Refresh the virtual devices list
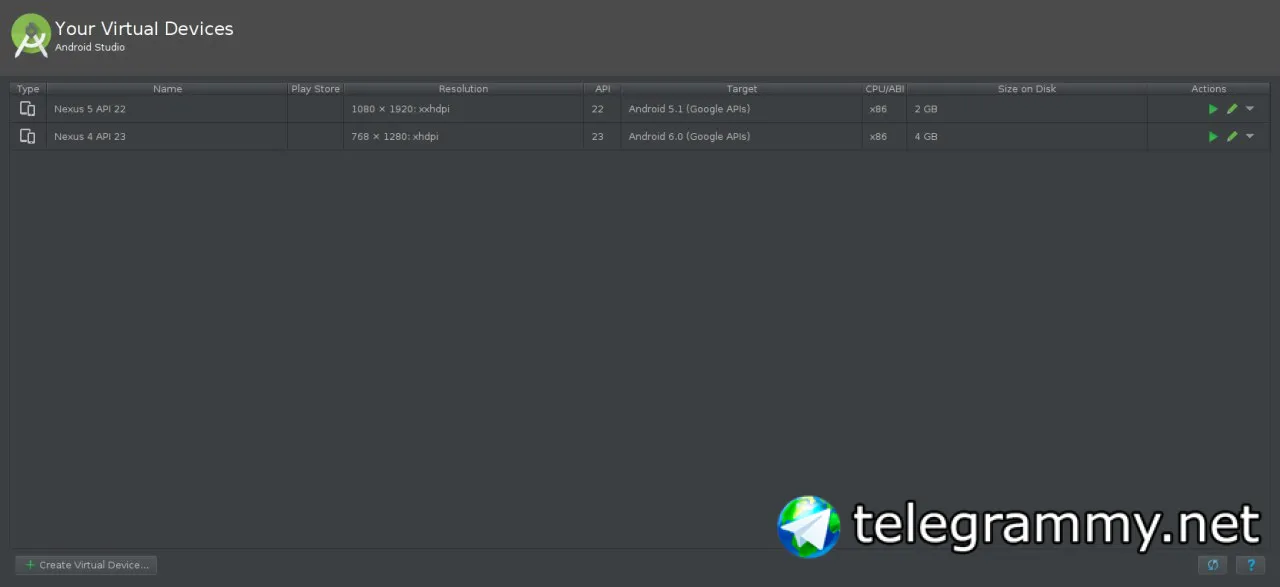 point(1212,565)
